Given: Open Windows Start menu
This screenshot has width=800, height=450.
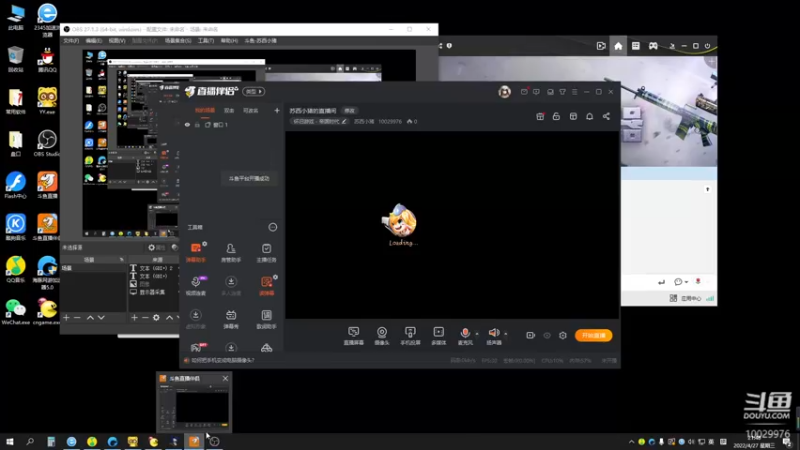Looking at the screenshot, I should [10, 441].
